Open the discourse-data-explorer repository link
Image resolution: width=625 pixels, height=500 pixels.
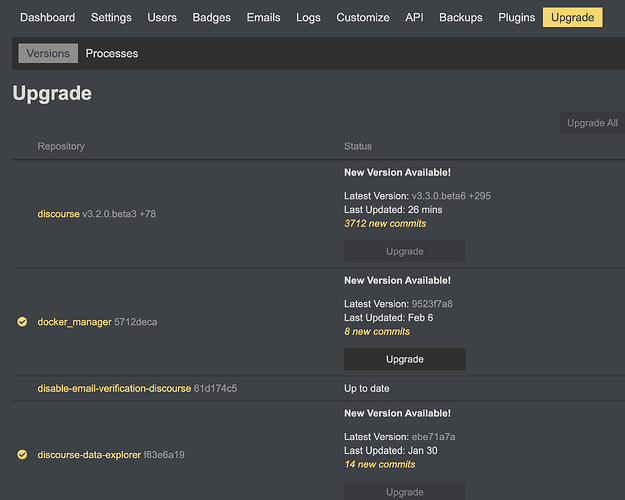89,455
